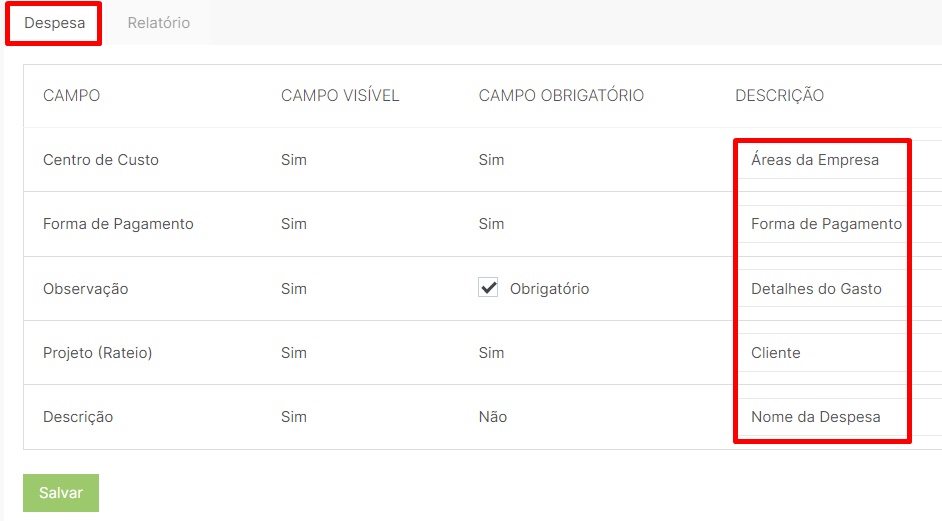
Task: Click the Não value in Descrição row
Action: tap(493, 417)
